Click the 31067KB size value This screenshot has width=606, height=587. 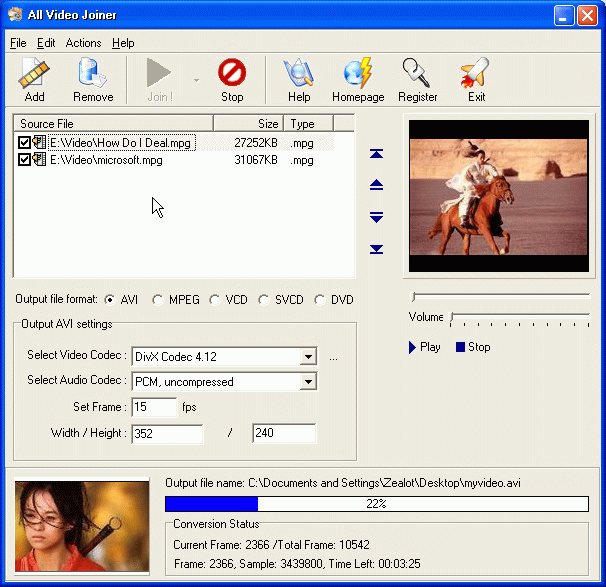(255, 160)
